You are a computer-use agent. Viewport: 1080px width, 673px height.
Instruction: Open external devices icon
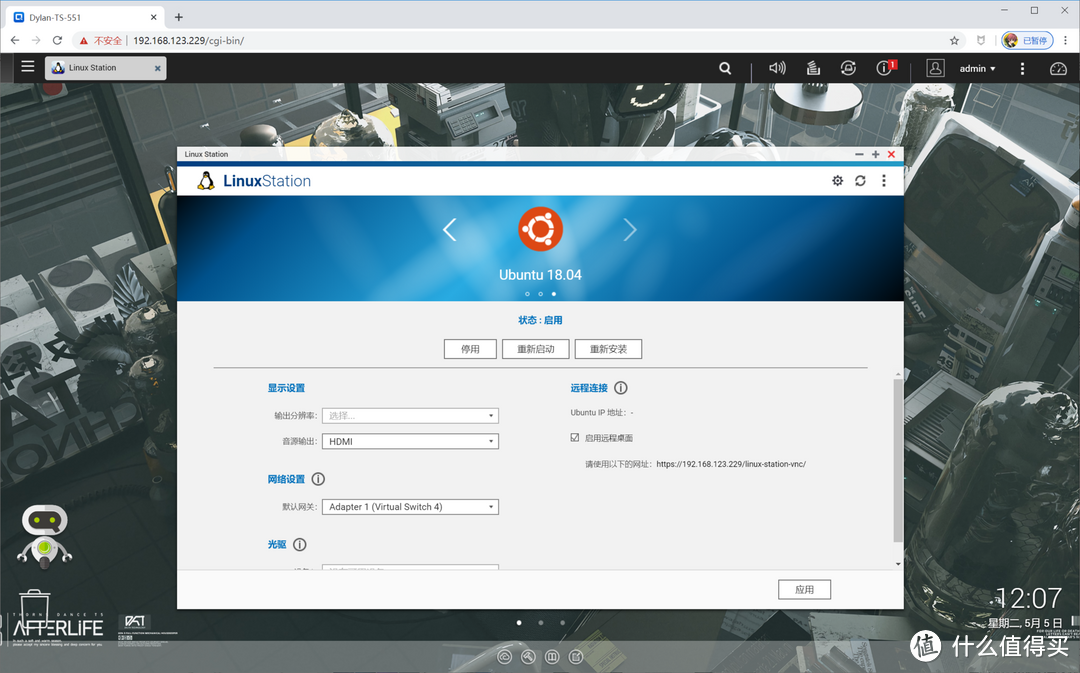coord(848,68)
